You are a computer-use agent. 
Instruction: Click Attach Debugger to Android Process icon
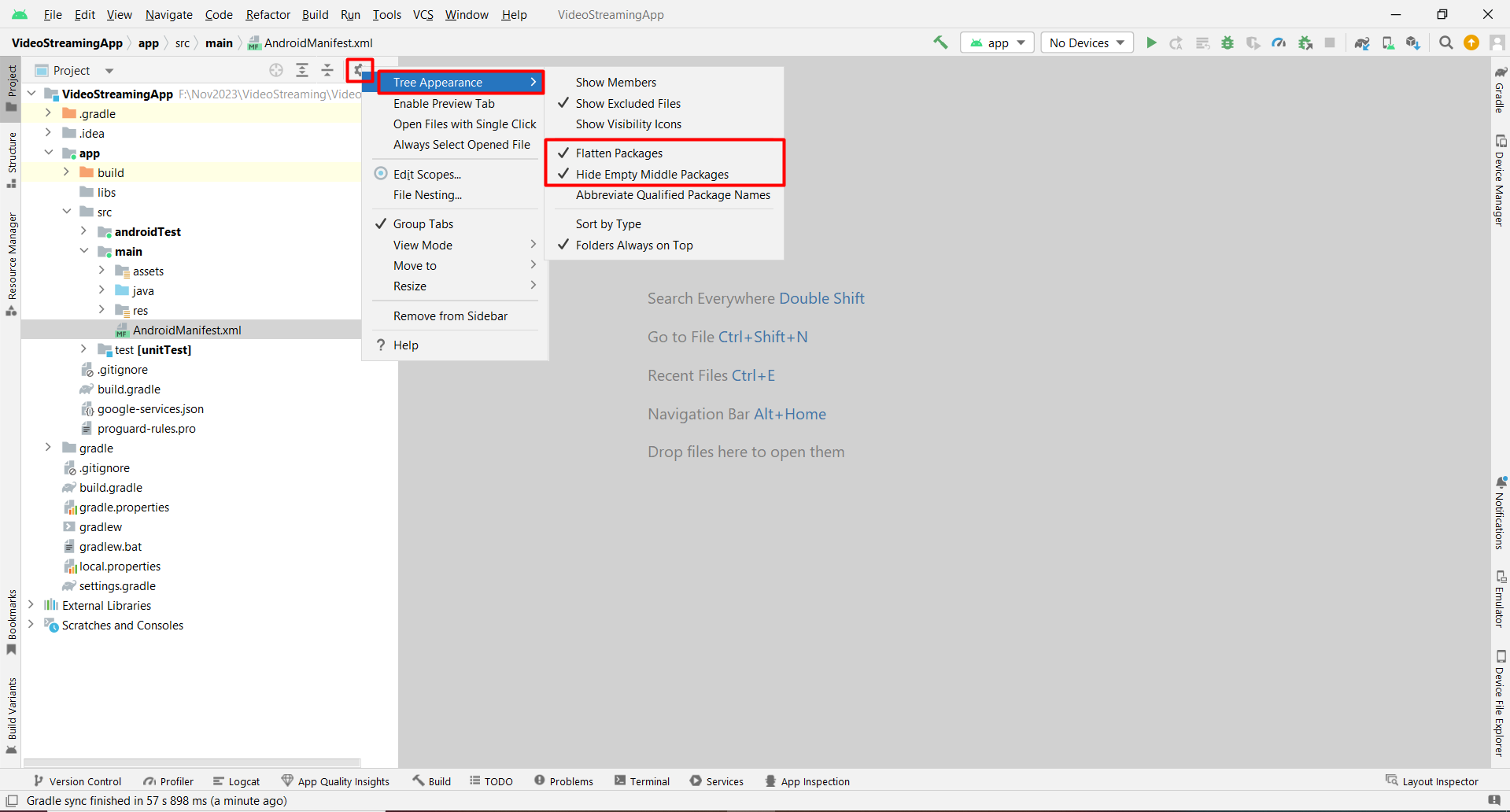[x=1305, y=42]
